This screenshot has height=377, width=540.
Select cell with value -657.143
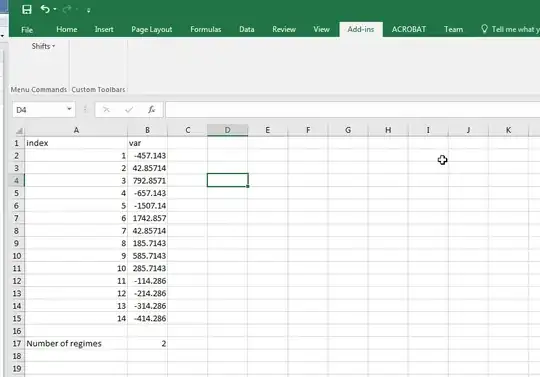click(147, 193)
